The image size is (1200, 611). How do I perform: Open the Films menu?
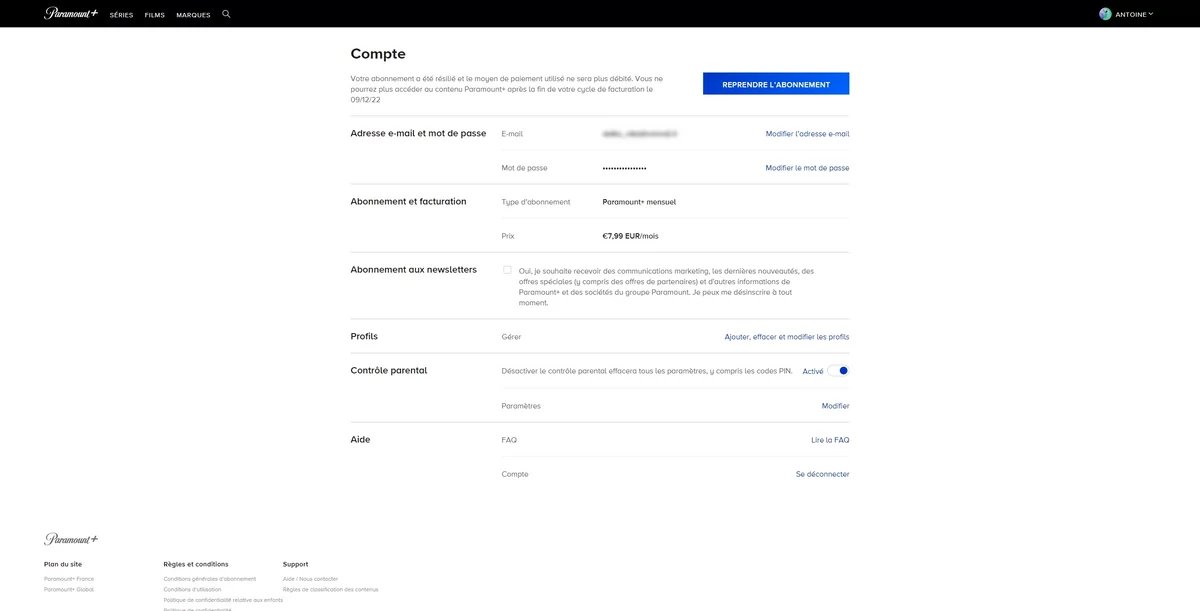154,15
